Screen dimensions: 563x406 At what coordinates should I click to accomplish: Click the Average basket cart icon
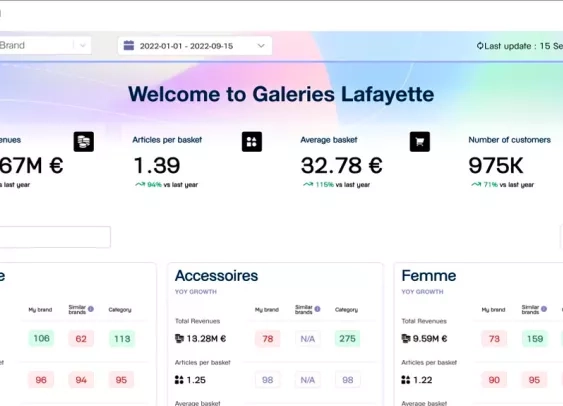[420, 142]
